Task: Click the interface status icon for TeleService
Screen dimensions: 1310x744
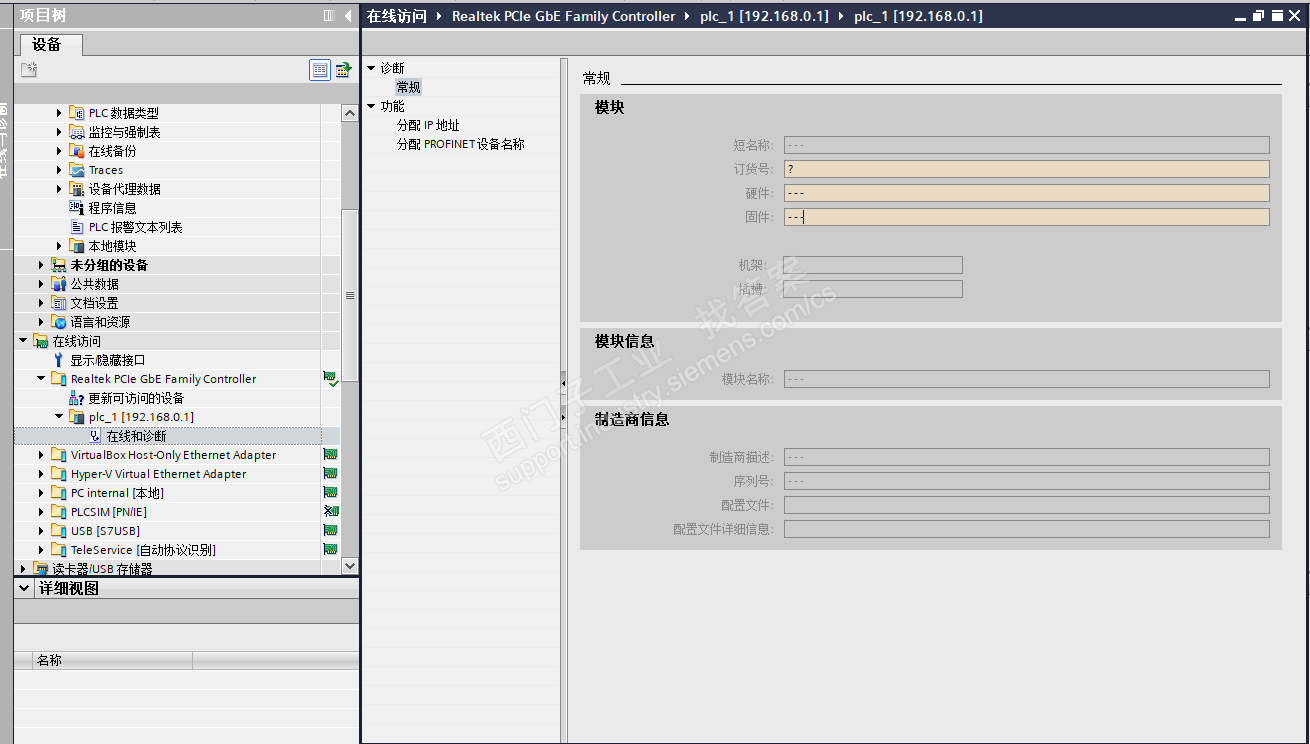Action: 330,550
